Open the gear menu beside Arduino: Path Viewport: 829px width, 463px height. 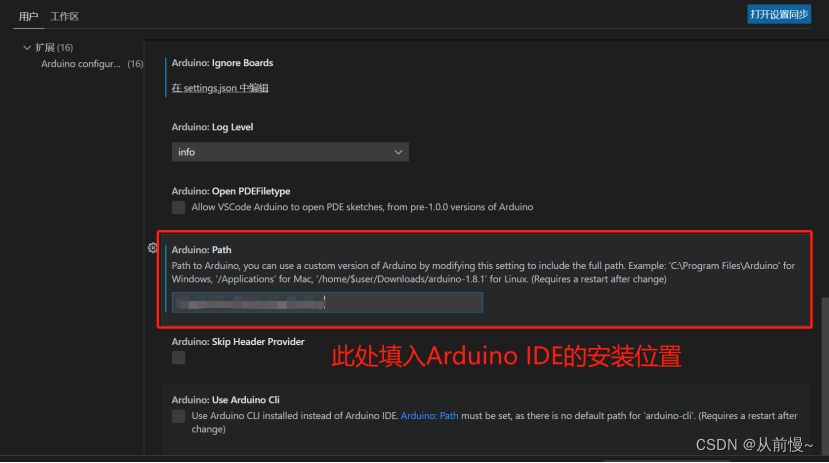pos(152,248)
